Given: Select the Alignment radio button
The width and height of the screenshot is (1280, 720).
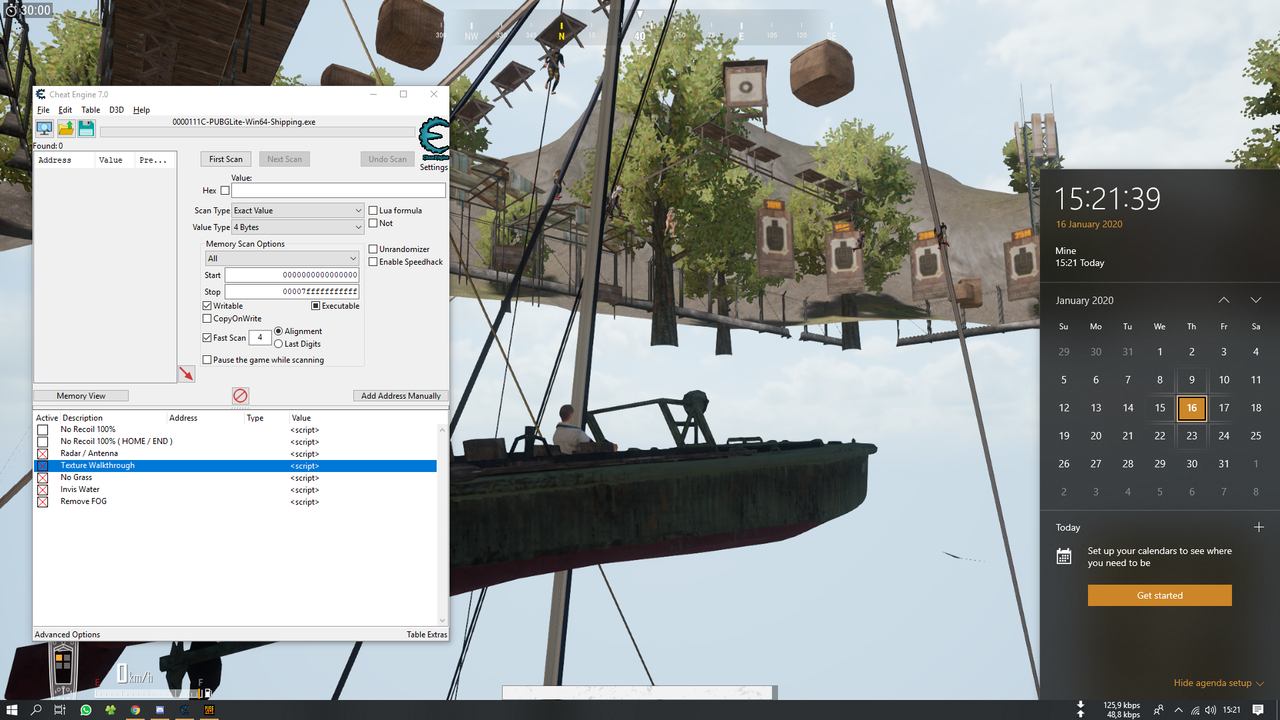Looking at the screenshot, I should coord(278,331).
